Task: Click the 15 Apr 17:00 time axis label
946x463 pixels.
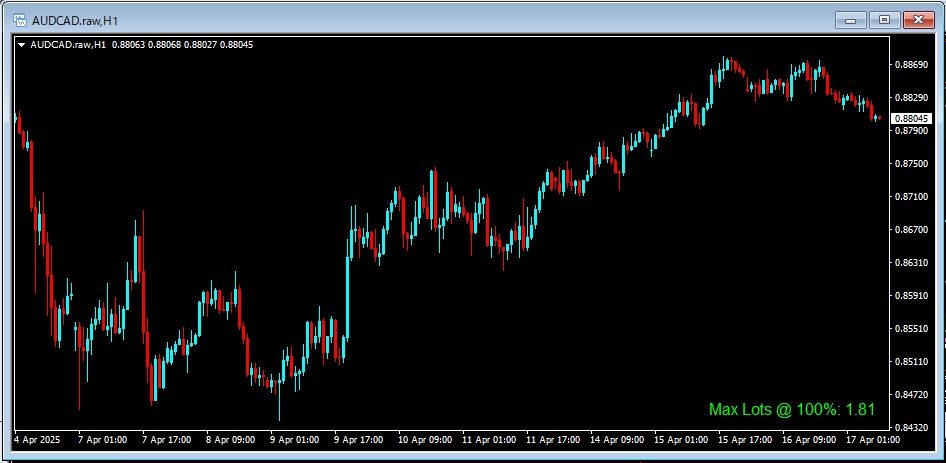Action: [744, 440]
